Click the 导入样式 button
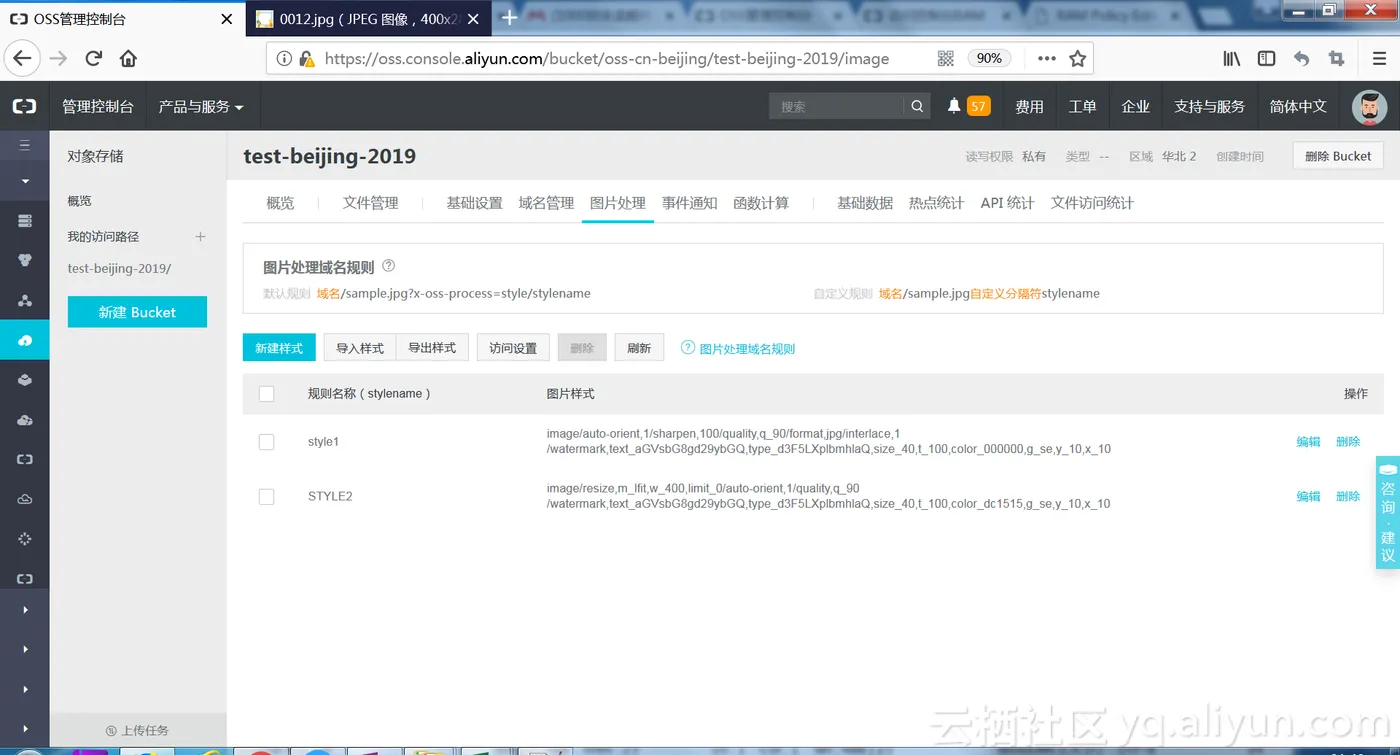Screen dimensions: 1400x755 pos(360,348)
